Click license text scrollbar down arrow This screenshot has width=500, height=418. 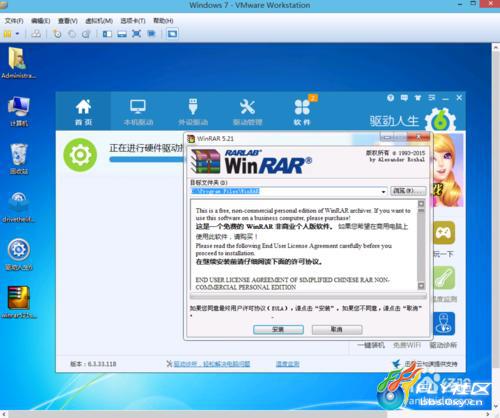(421, 286)
